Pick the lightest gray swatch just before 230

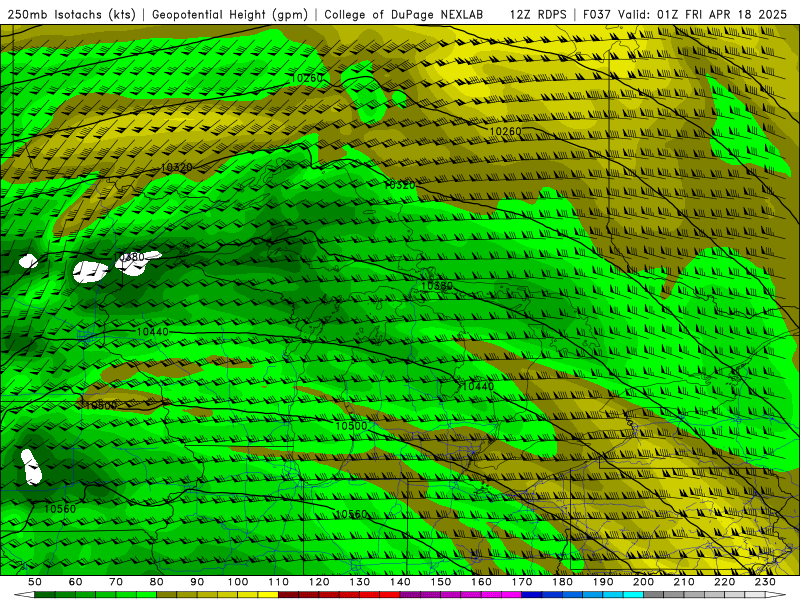[755, 595]
